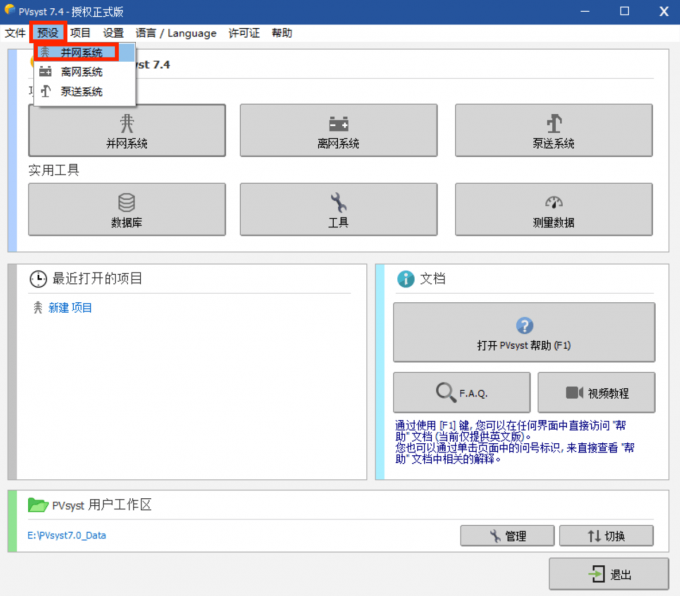Expand the 项目 menu

pyautogui.click(x=80, y=33)
